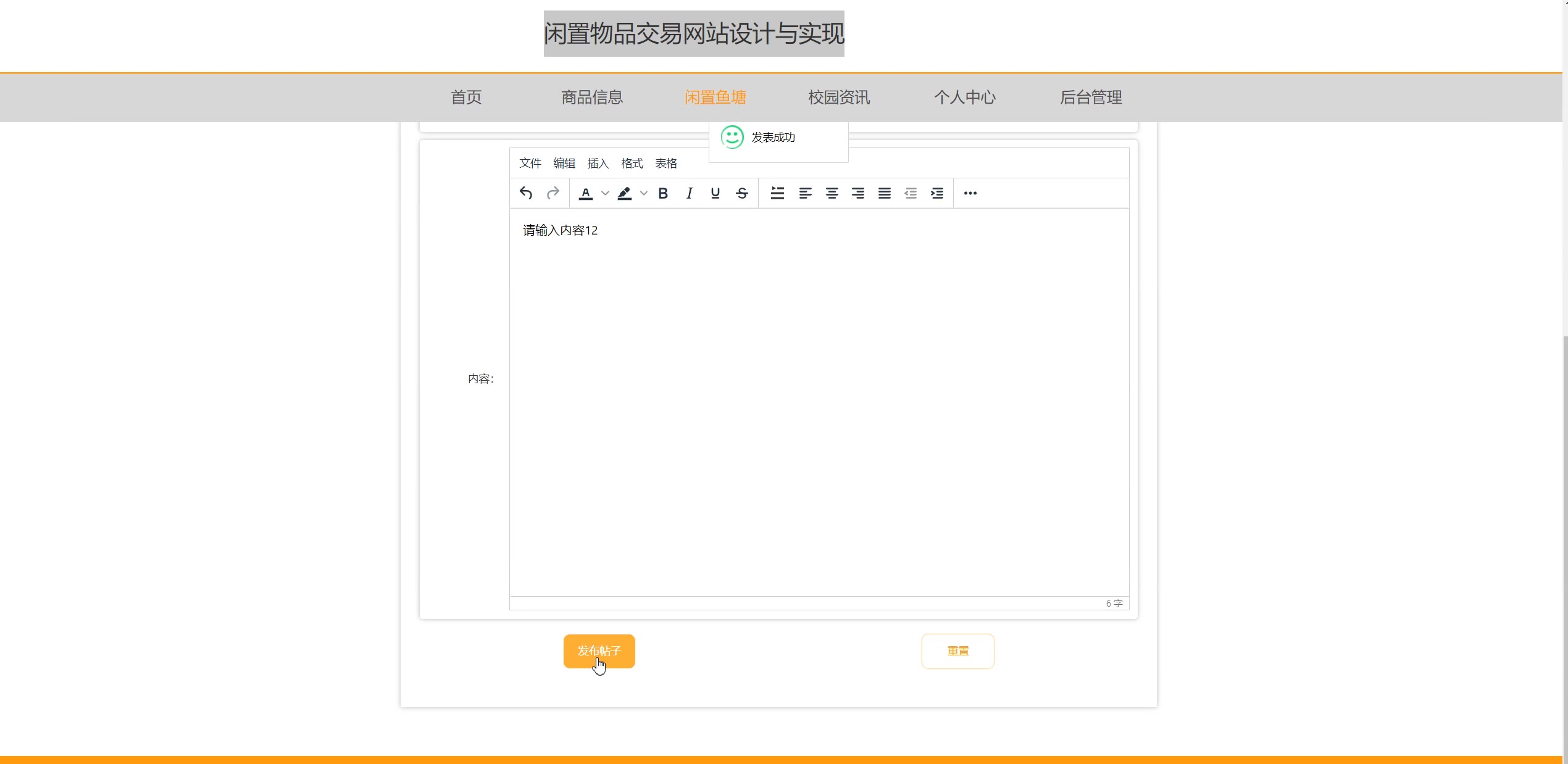1568x764 pixels.
Task: Open line height control icon
Action: pos(778,193)
